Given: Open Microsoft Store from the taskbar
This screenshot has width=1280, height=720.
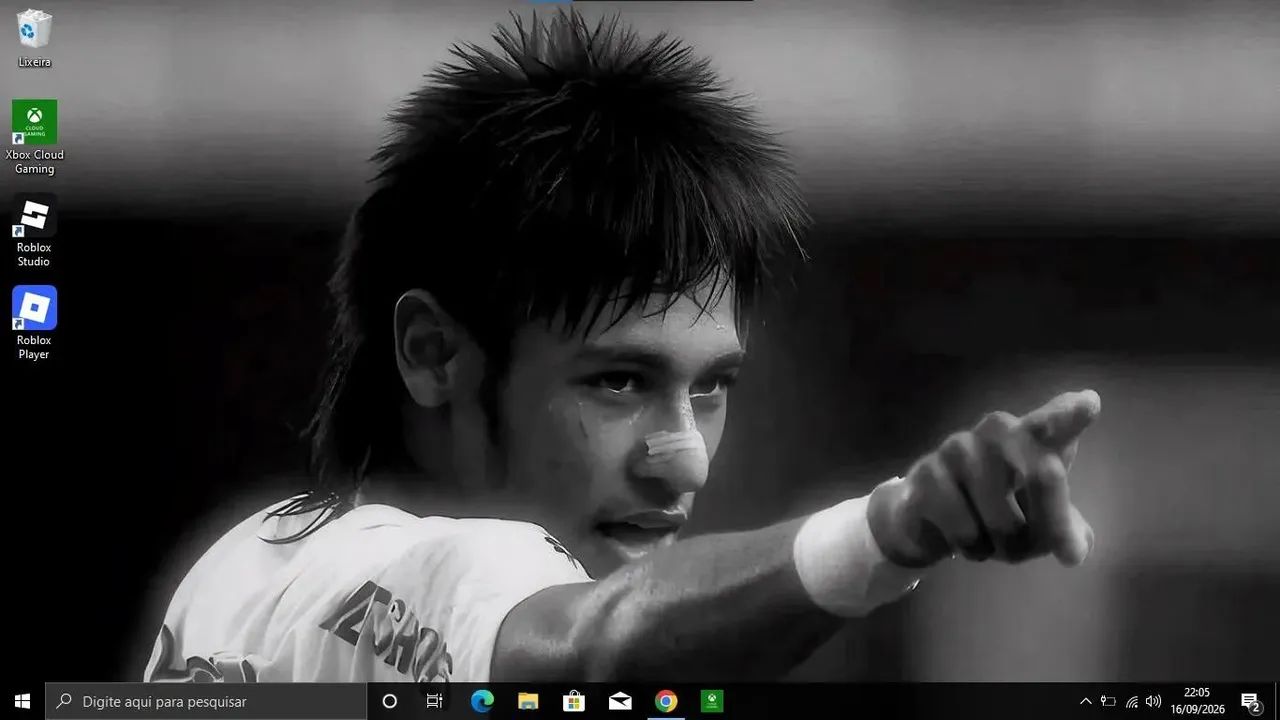Looking at the screenshot, I should point(574,701).
